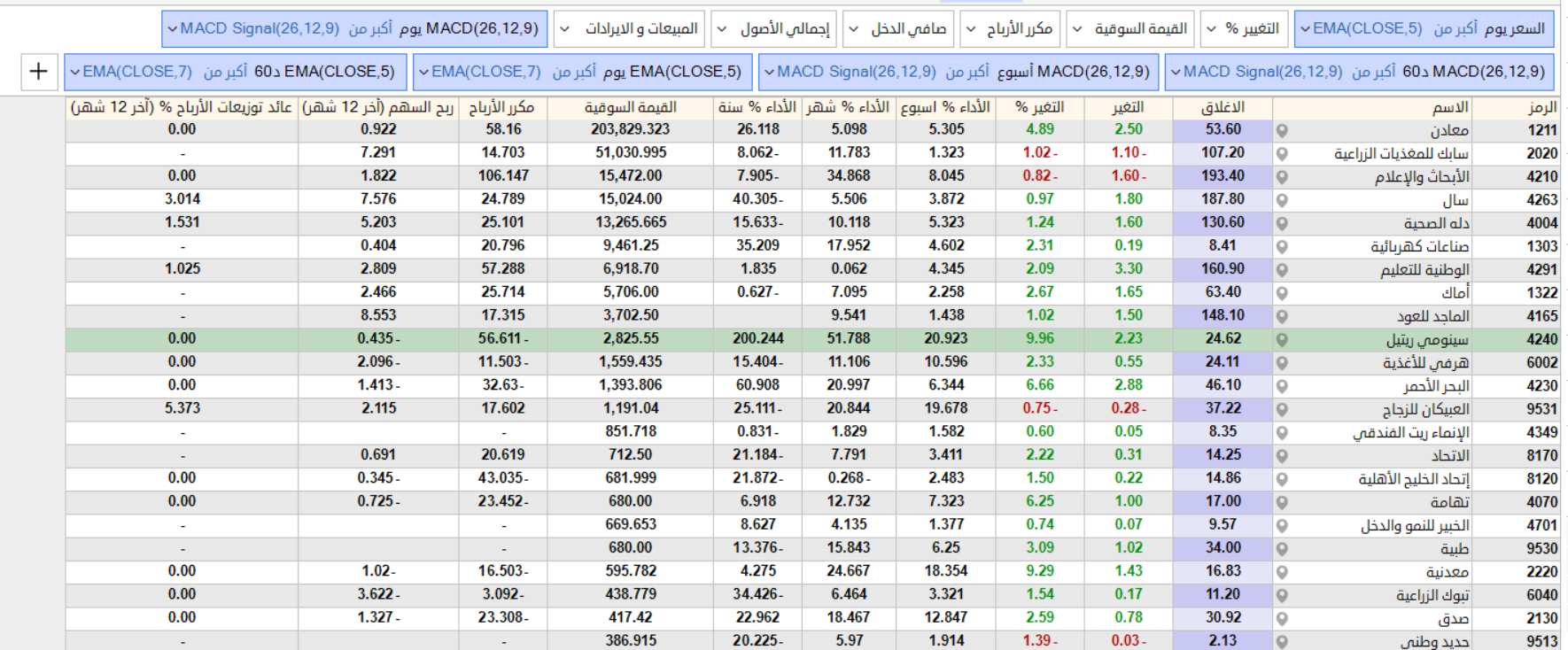Open EMA(CLOSE,5) 60د أكبر من EMA(CLOSE,7) filter
Screen dimensions: 1568x650
(x=236, y=72)
